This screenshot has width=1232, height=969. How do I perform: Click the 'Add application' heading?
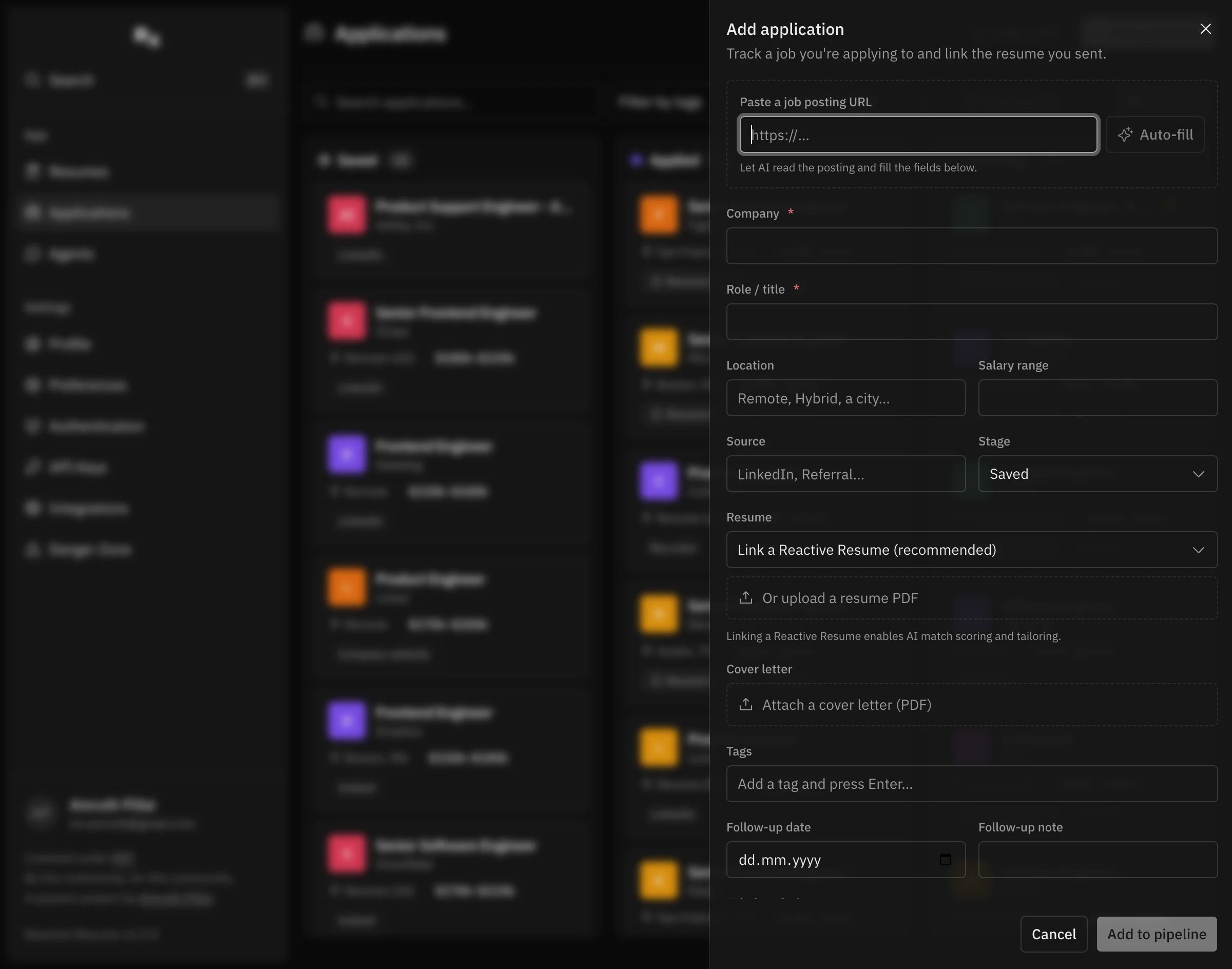[785, 29]
